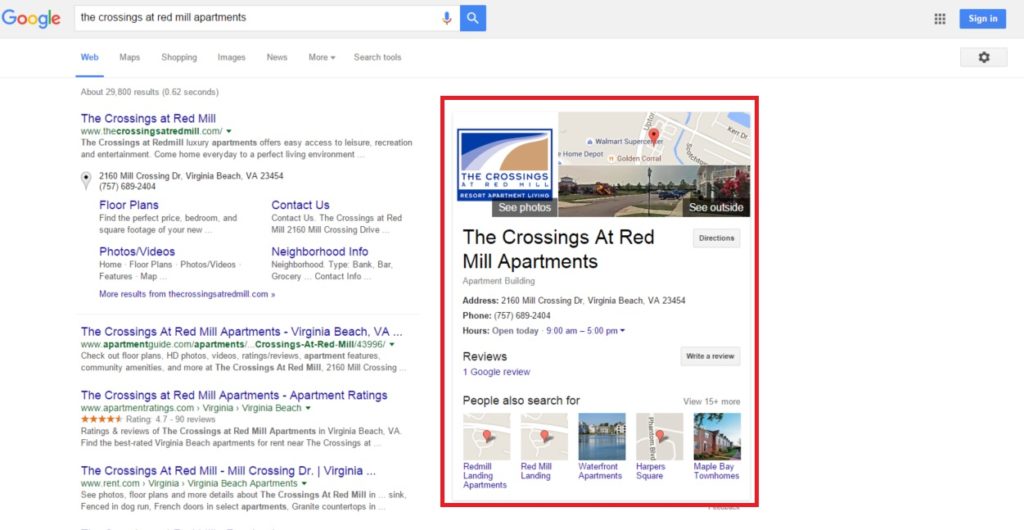Click More results from thecrossingsatredmill.com
Viewport: 1024px width, 530px height.
(187, 294)
